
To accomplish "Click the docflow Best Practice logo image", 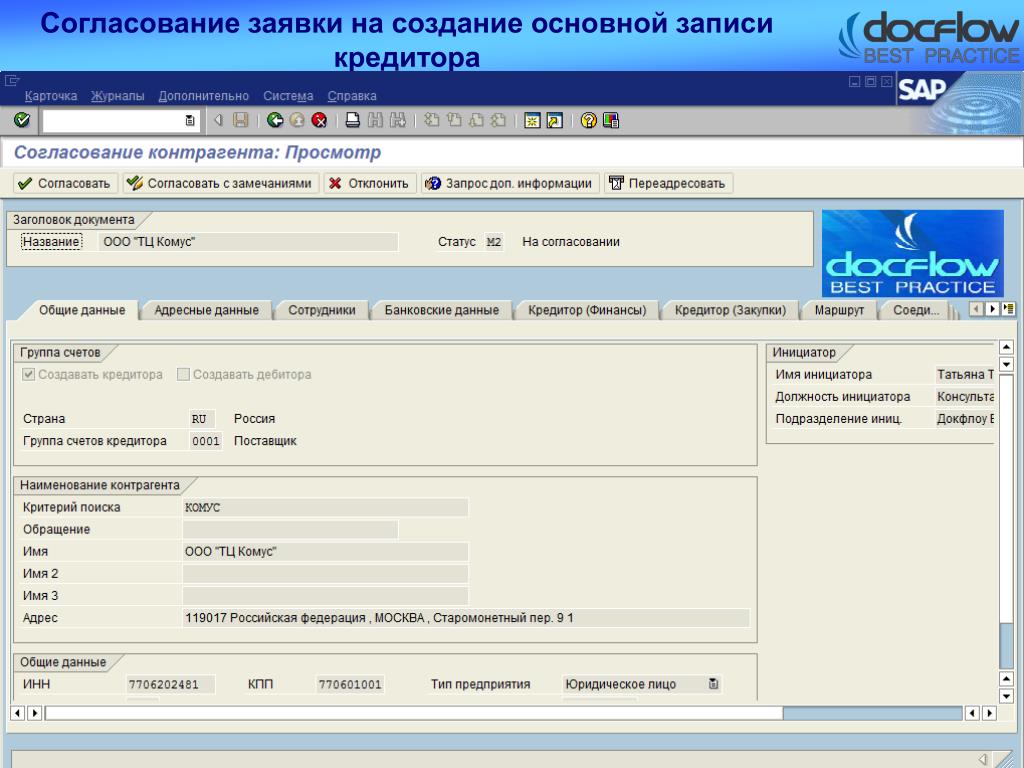I will click(912, 253).
